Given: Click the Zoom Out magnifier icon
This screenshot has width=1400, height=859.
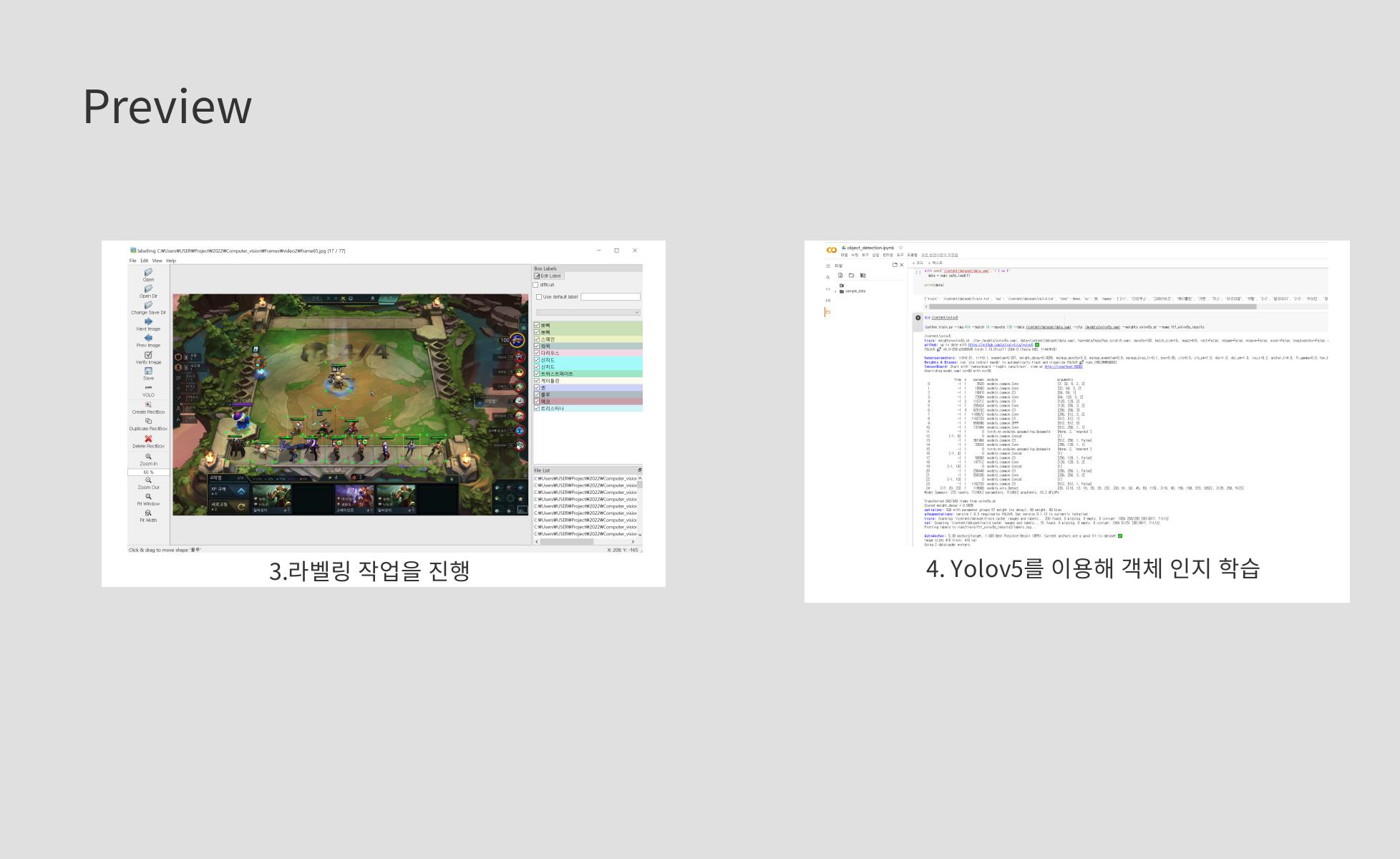Looking at the screenshot, I should (148, 480).
